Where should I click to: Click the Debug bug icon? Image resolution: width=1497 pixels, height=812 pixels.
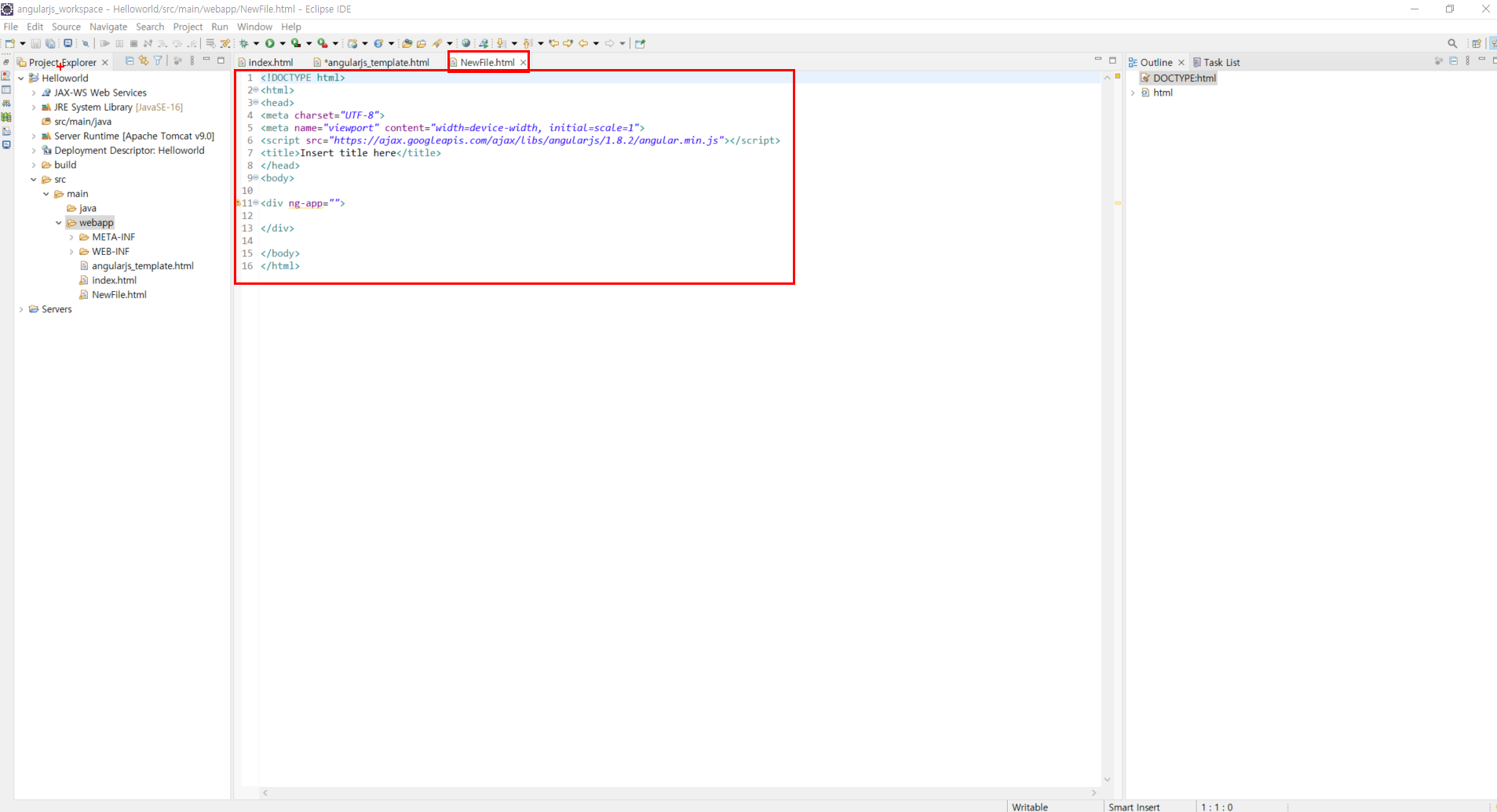[243, 43]
